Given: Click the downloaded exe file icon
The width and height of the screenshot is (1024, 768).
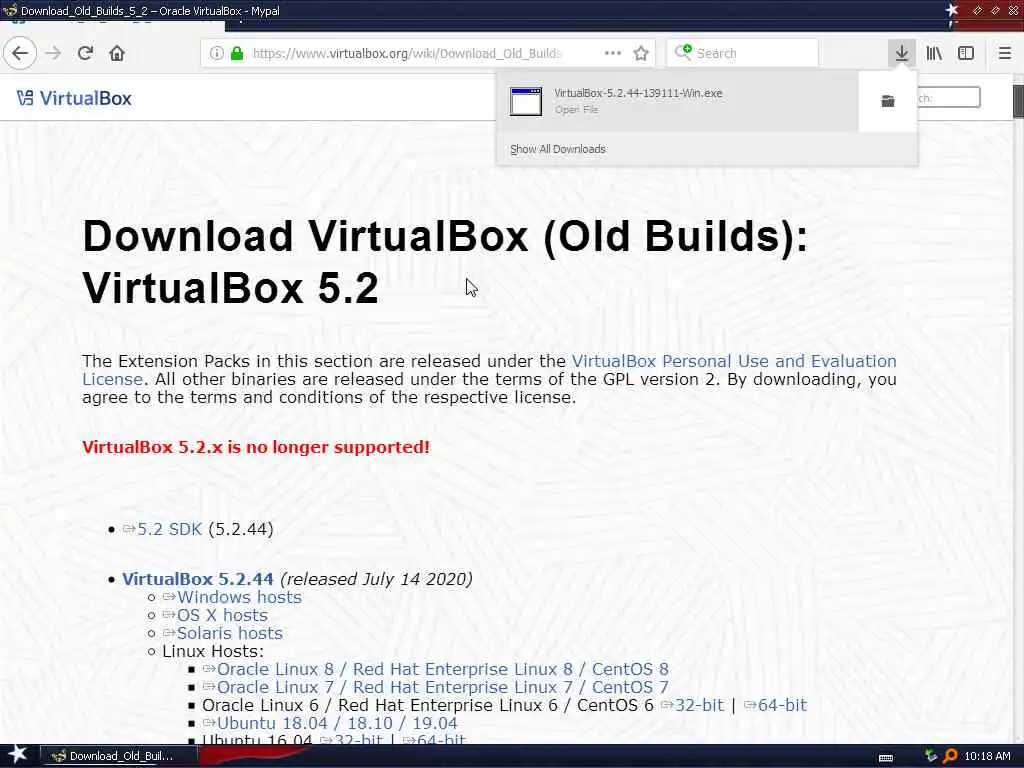Looking at the screenshot, I should [526, 101].
